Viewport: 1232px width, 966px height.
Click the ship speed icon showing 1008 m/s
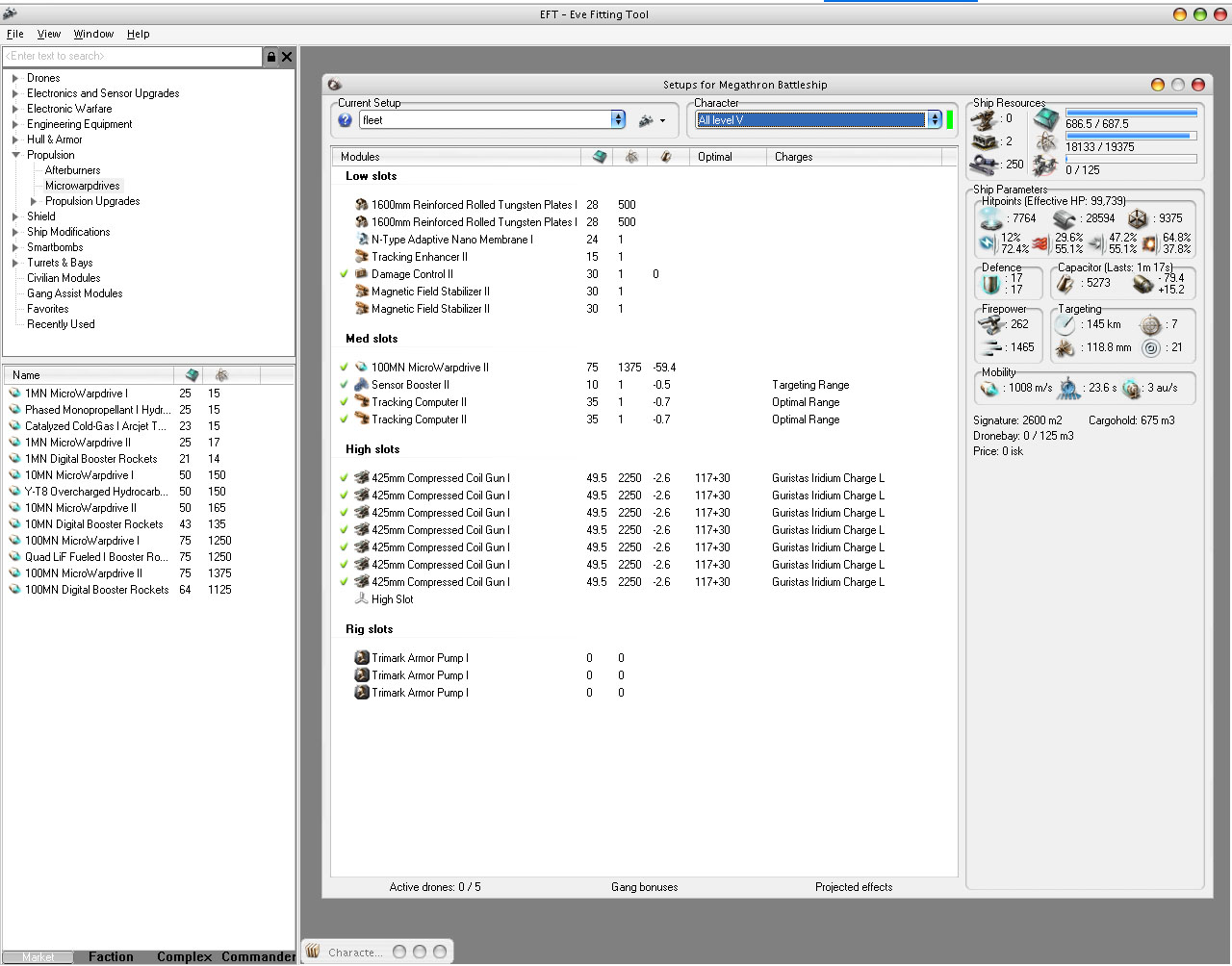(x=989, y=389)
